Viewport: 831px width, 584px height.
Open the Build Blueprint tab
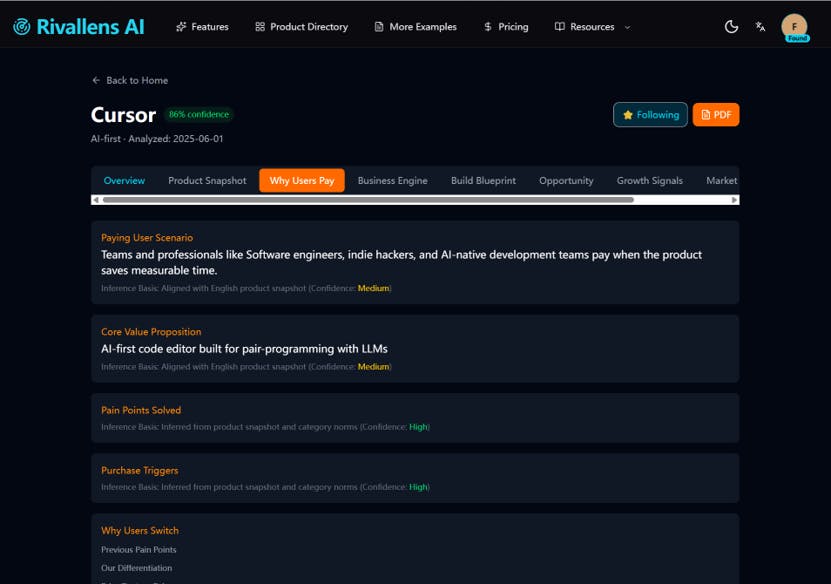(483, 180)
